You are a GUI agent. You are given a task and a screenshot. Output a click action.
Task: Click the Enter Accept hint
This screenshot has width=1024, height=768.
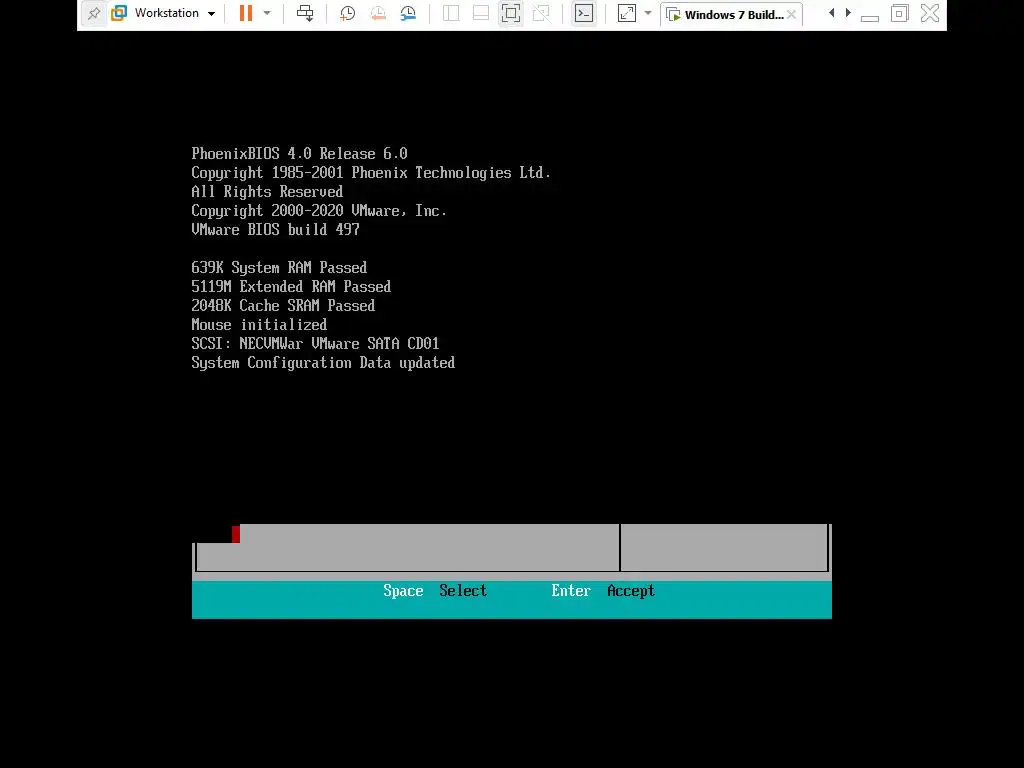point(603,590)
